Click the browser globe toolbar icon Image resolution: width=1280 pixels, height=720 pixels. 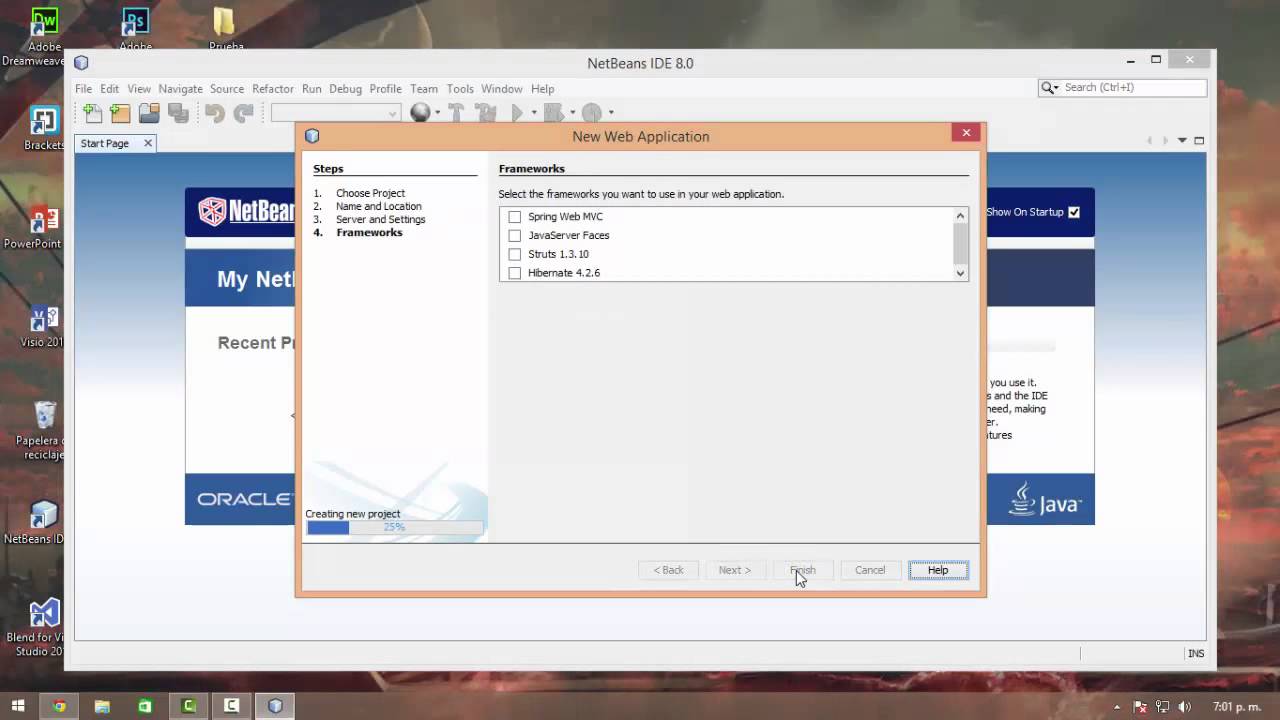click(x=420, y=113)
